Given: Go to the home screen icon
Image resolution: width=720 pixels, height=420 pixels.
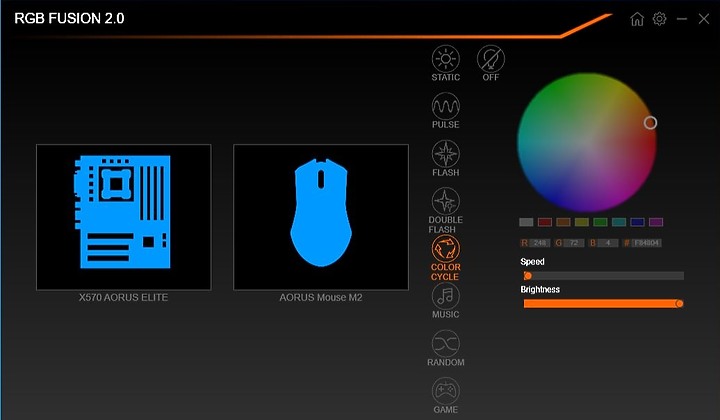Looking at the screenshot, I should (637, 19).
